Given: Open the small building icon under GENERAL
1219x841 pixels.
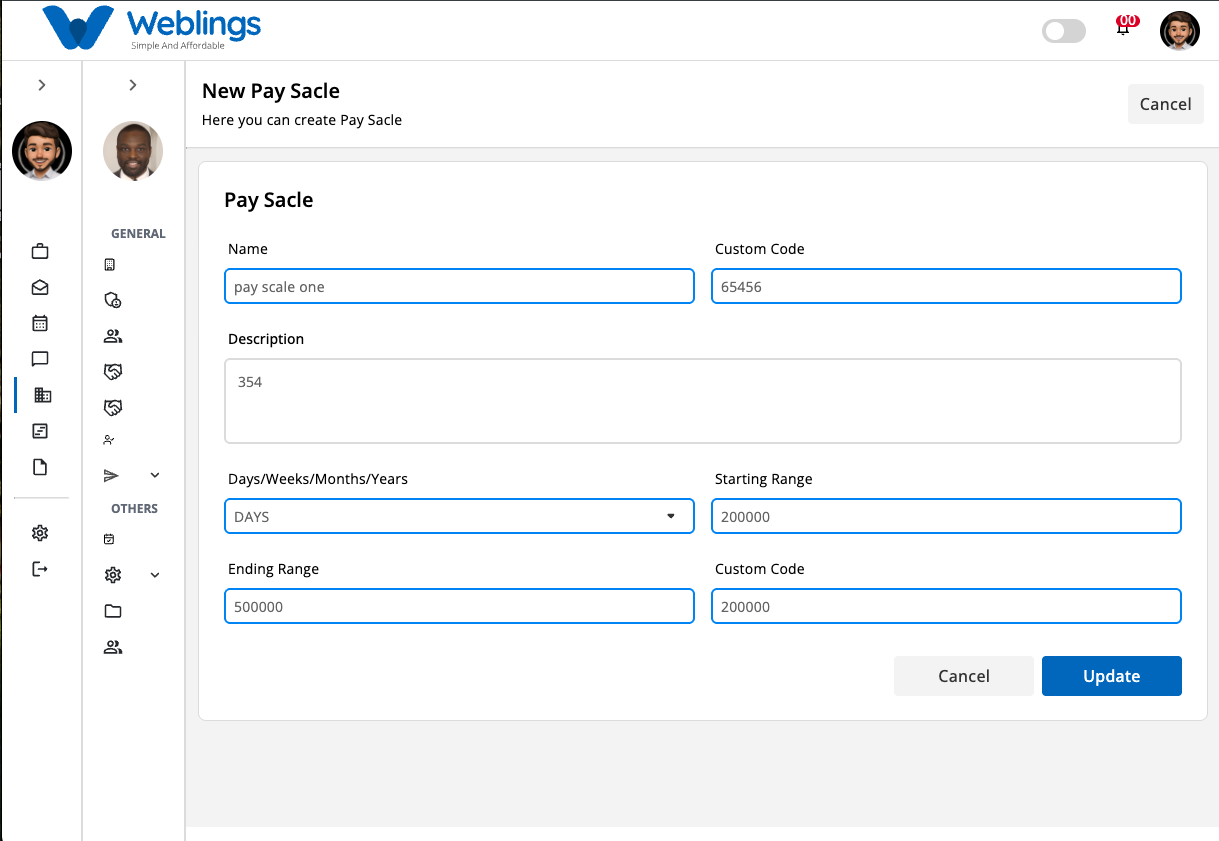Looking at the screenshot, I should tap(110, 265).
